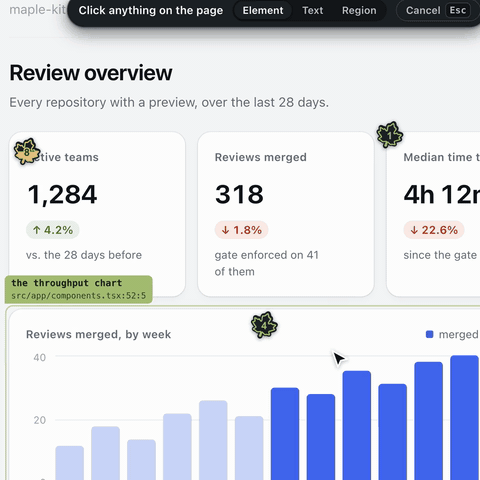Click the 1.8% decrease badge
The height and width of the screenshot is (480, 480).
tap(241, 230)
